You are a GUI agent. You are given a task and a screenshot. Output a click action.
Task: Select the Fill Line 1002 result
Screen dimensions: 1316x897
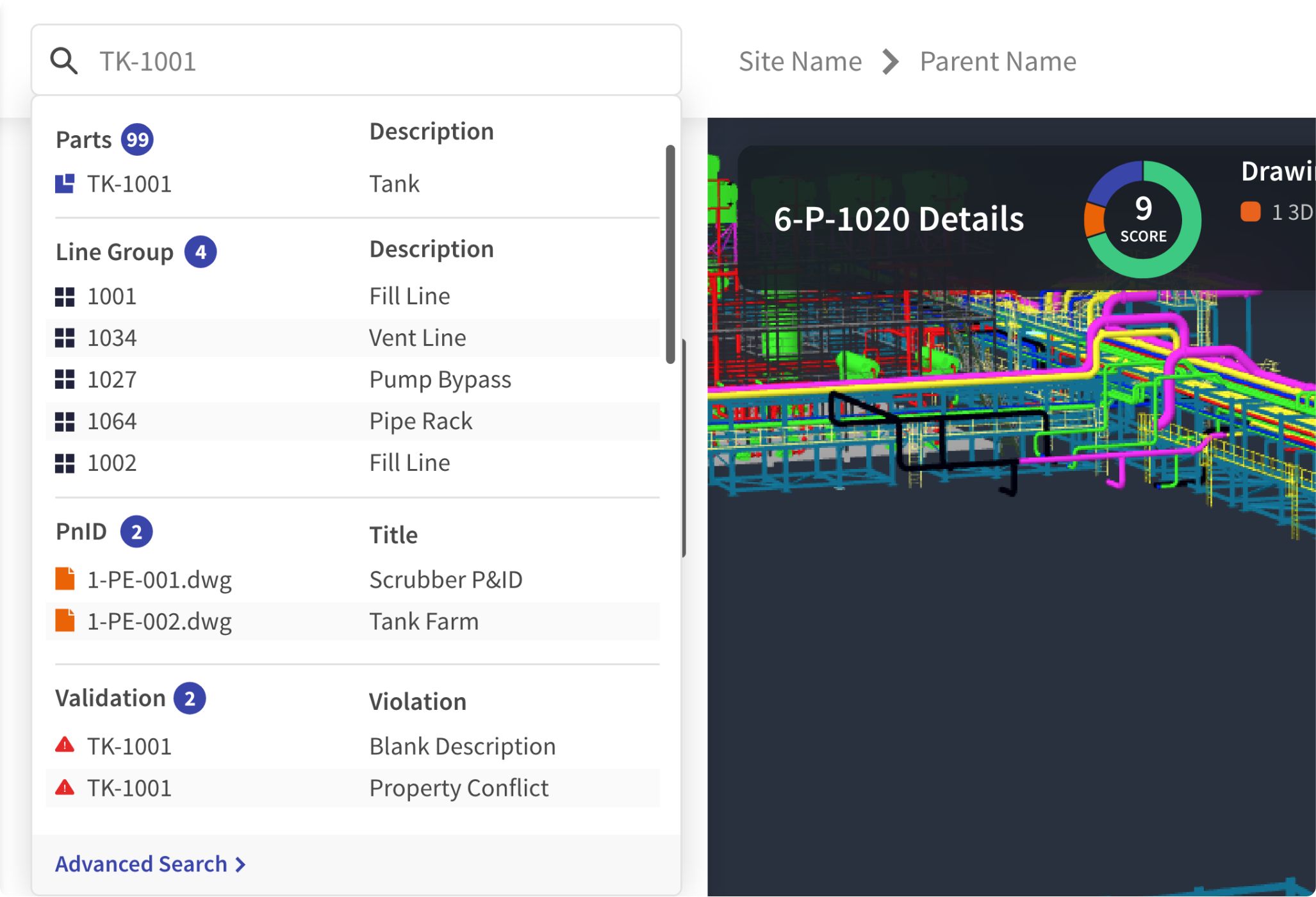[x=256, y=462]
